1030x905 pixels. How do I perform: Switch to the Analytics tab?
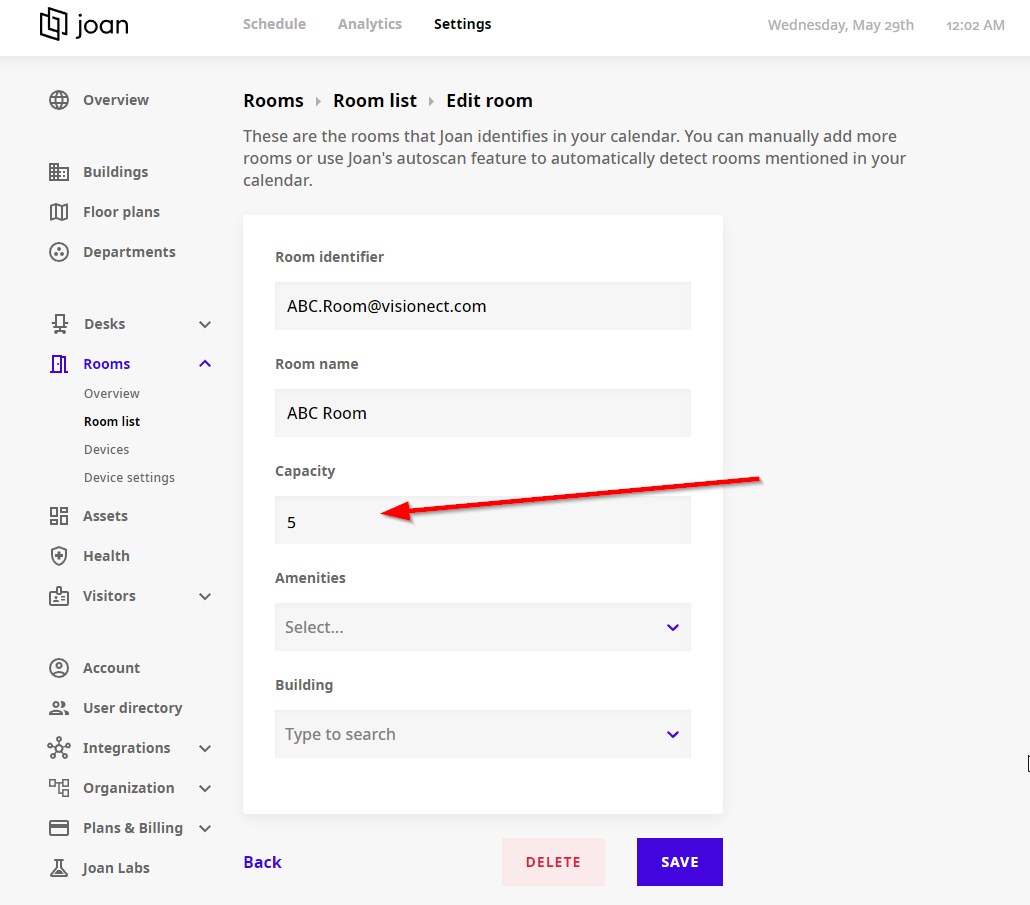coord(370,24)
